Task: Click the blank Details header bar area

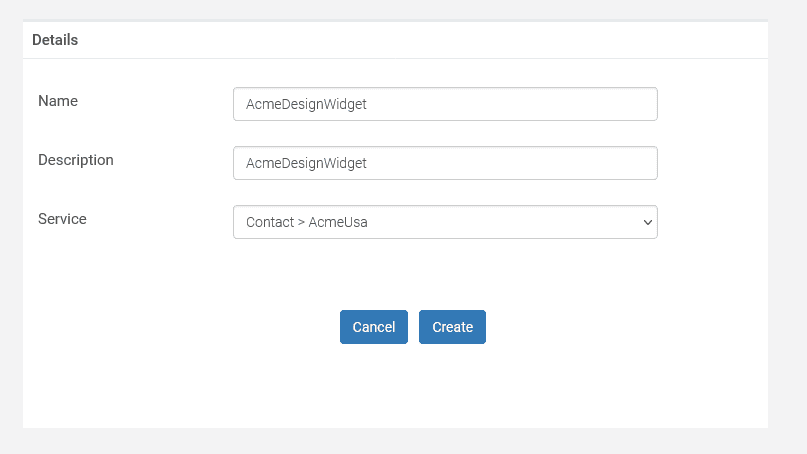Action: (422, 40)
